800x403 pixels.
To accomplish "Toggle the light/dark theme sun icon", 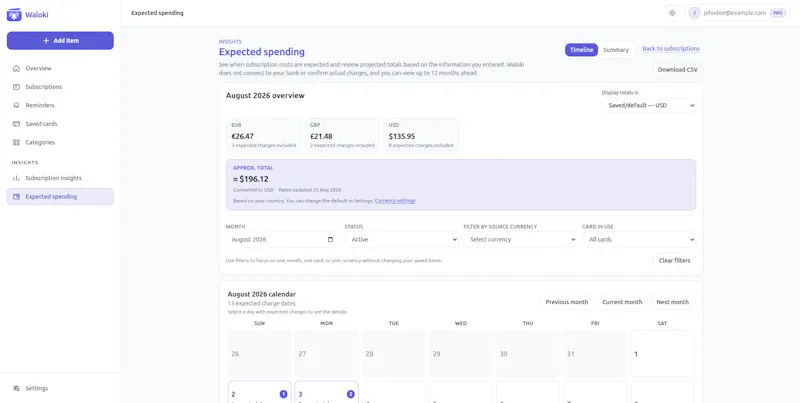I will pos(672,13).
